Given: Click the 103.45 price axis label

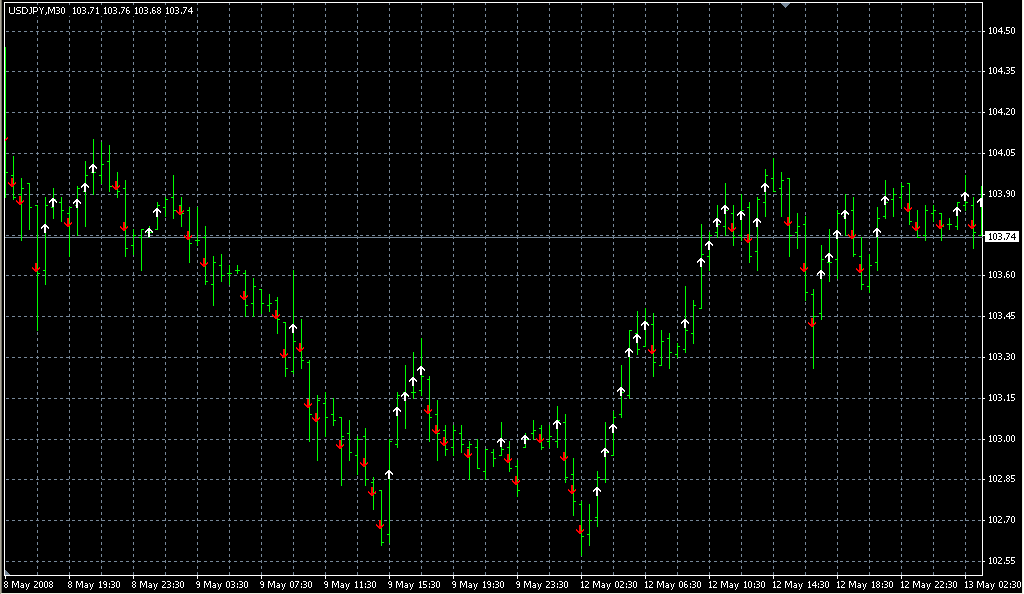Looking at the screenshot, I should pyautogui.click(x=1002, y=316).
